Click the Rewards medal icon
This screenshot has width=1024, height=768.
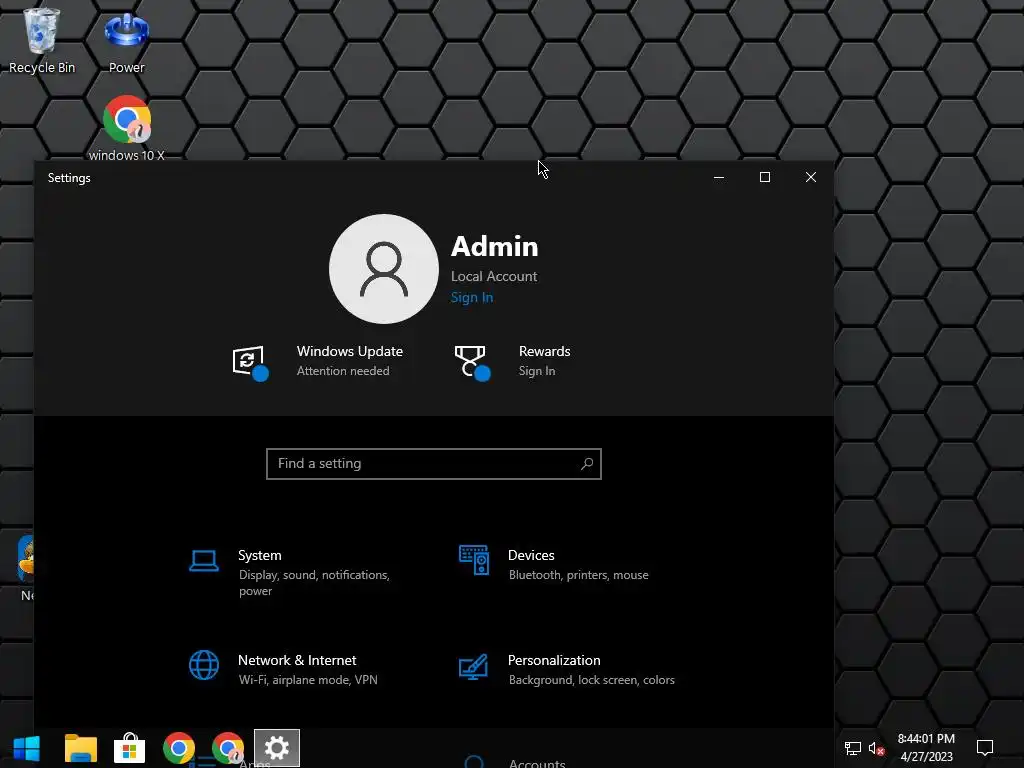tap(472, 362)
